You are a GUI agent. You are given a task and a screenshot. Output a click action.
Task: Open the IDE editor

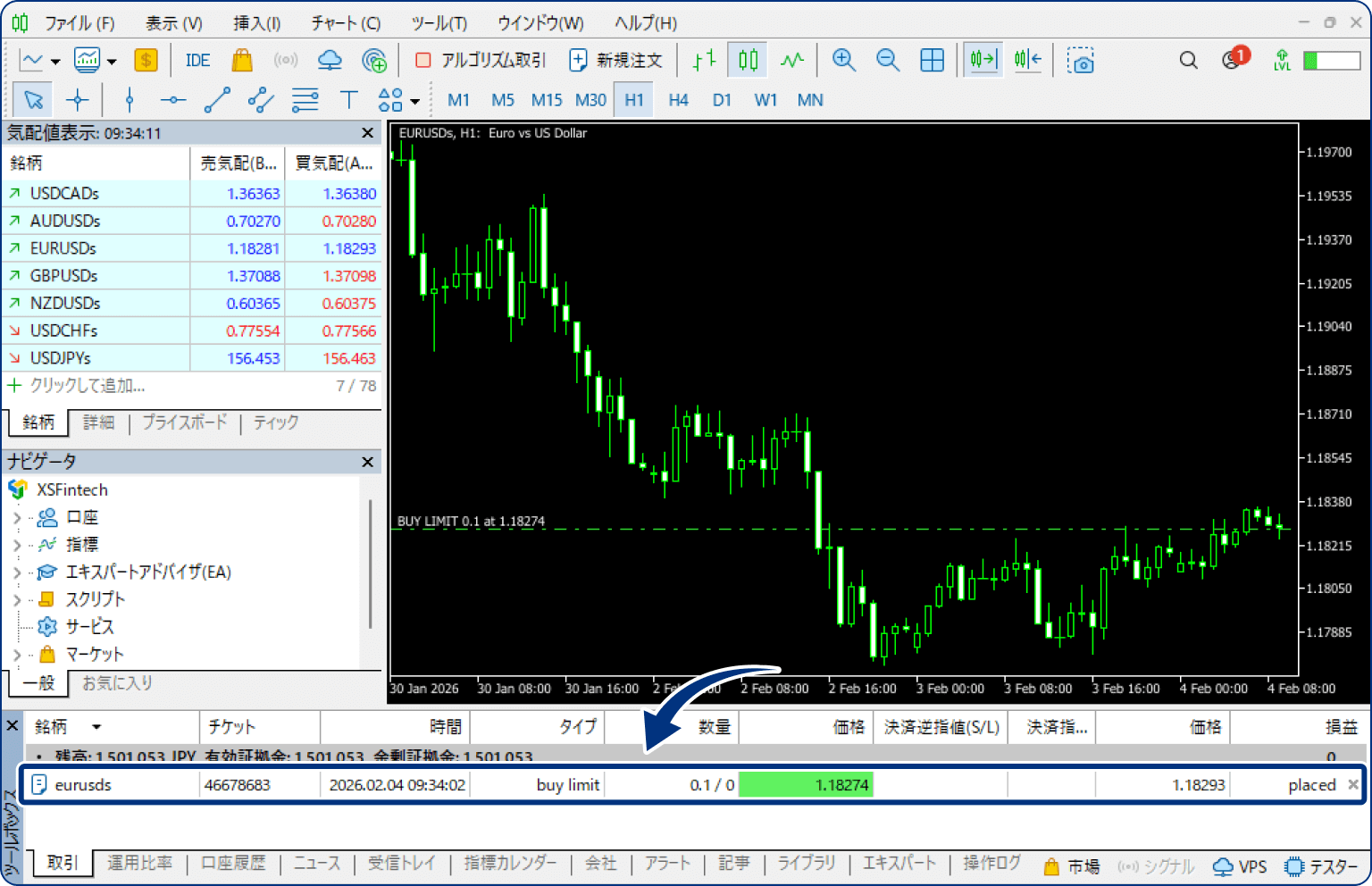coord(197,60)
